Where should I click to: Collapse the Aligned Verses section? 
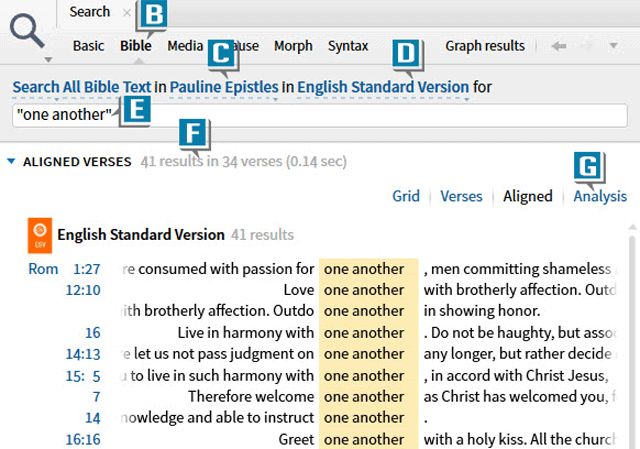pyautogui.click(x=11, y=161)
